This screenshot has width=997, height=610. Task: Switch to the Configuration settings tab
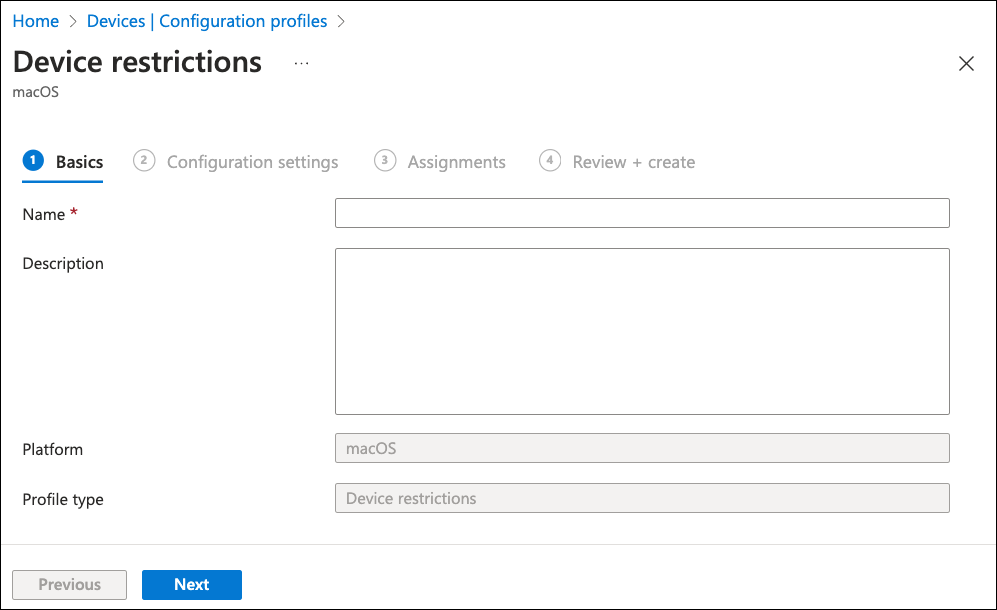pos(252,162)
